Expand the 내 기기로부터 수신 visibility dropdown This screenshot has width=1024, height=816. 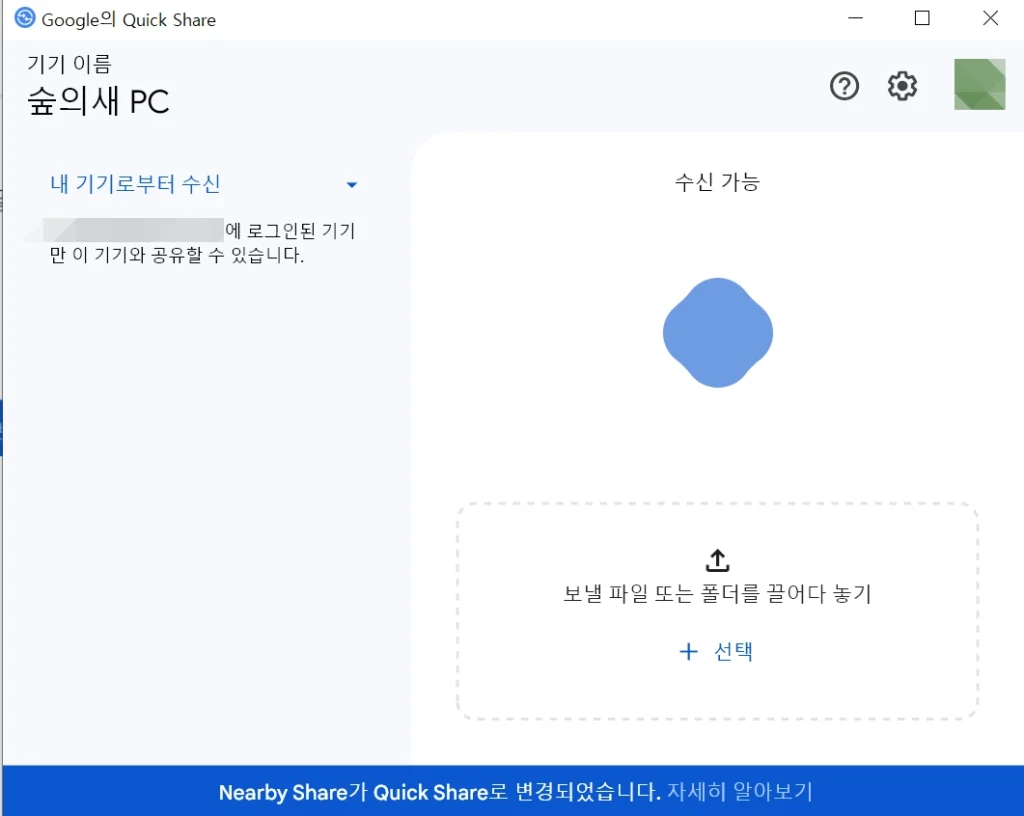pyautogui.click(x=203, y=184)
